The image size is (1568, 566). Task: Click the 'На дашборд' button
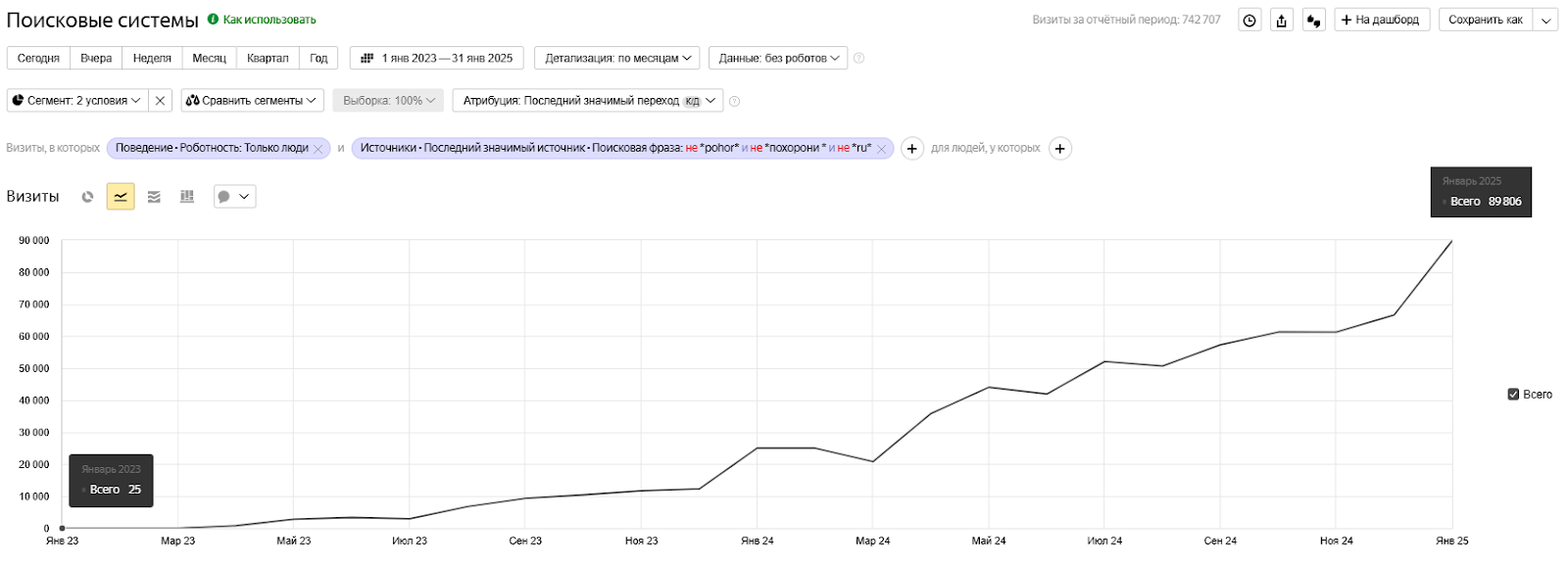point(1382,21)
